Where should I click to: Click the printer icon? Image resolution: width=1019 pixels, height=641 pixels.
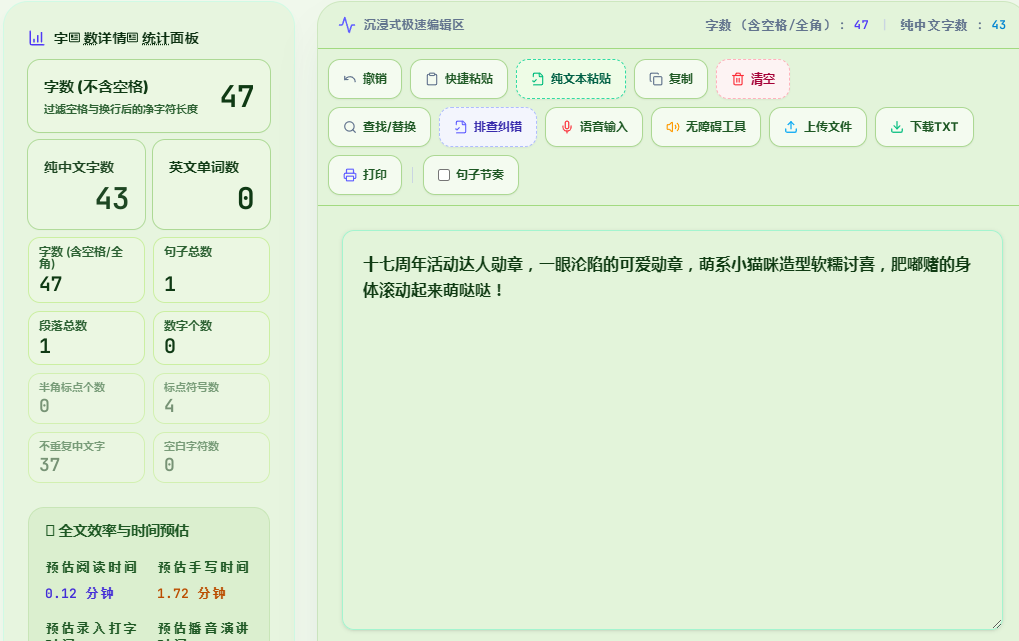point(350,176)
